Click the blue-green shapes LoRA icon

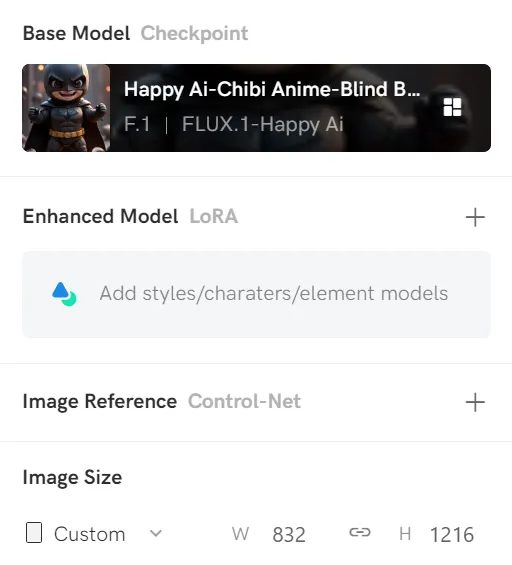click(64, 294)
